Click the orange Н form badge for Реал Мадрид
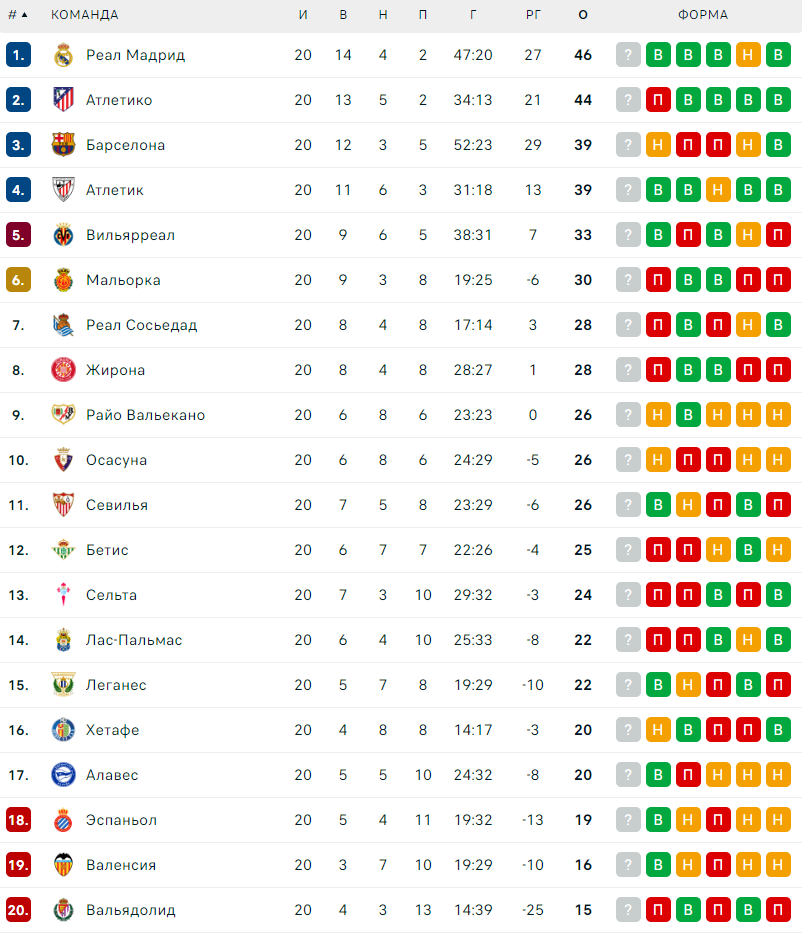The width and height of the screenshot is (802, 933). pos(748,55)
